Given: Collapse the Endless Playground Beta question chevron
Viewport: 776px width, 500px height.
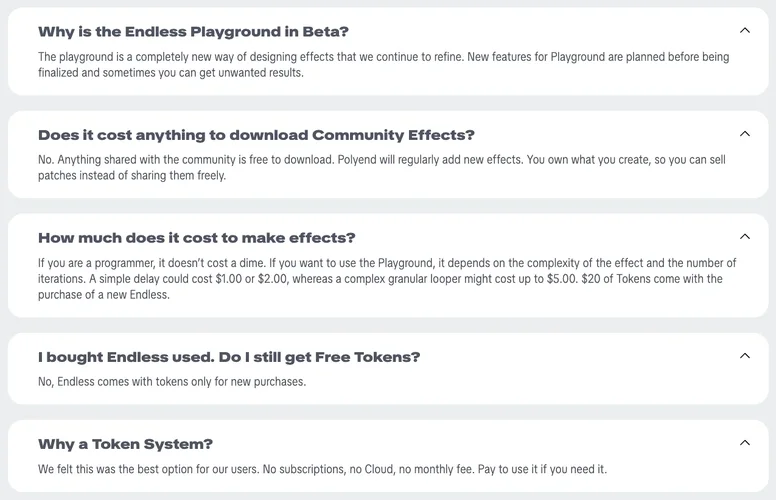Looking at the screenshot, I should click(x=745, y=31).
